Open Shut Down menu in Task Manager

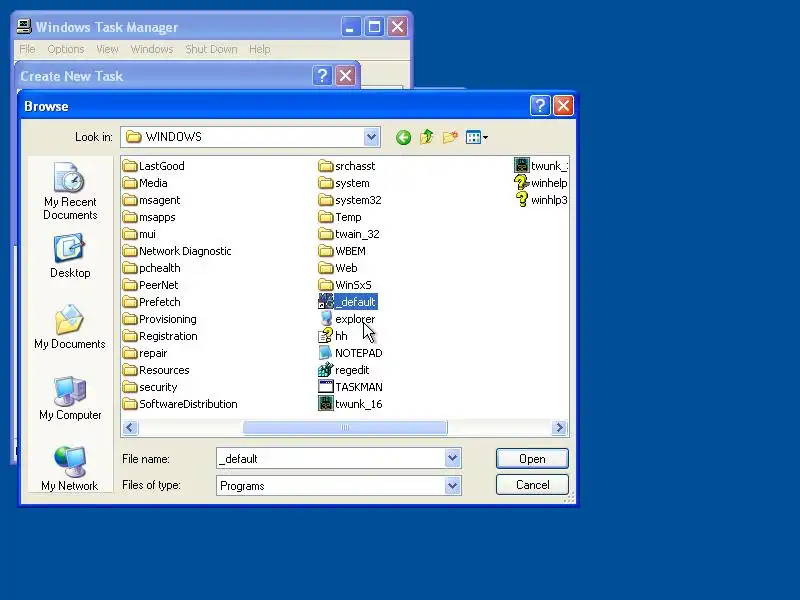tap(211, 49)
